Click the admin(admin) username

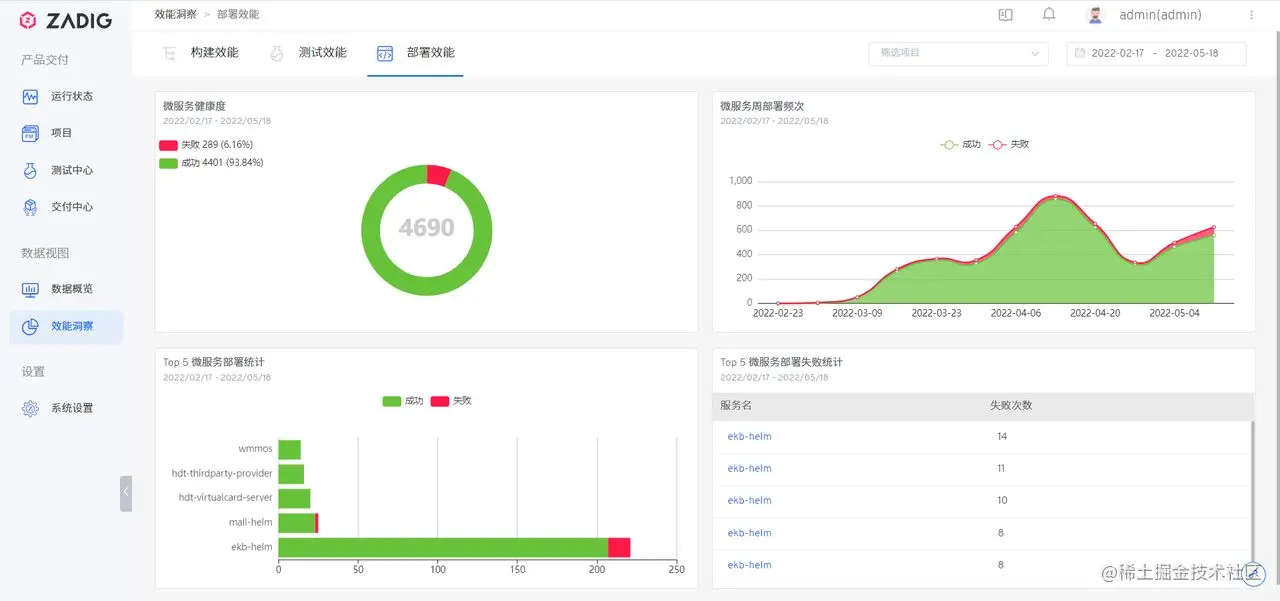pyautogui.click(x=1160, y=15)
